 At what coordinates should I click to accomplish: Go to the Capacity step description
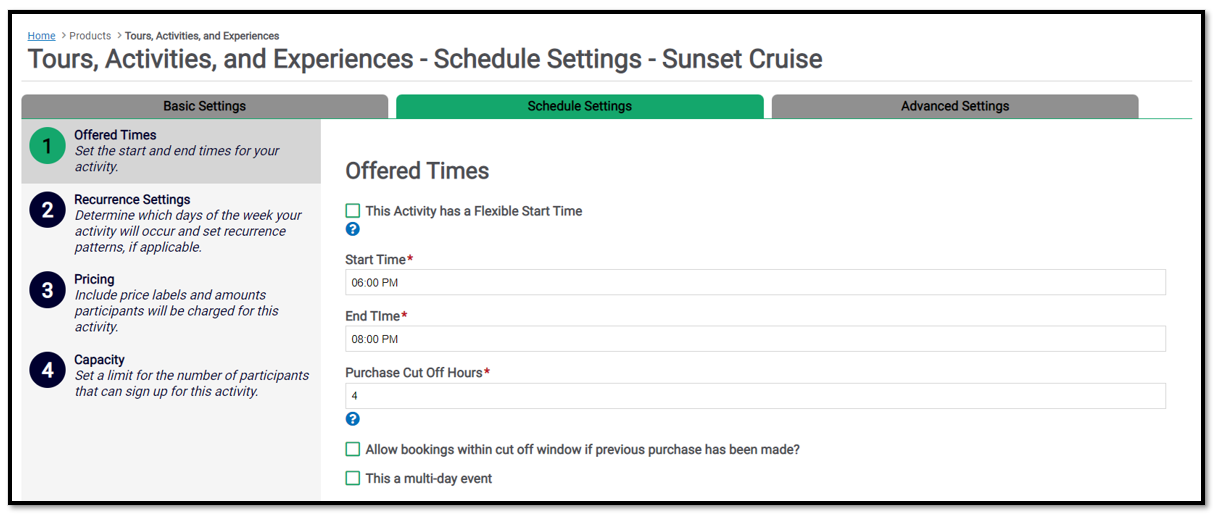[192, 383]
